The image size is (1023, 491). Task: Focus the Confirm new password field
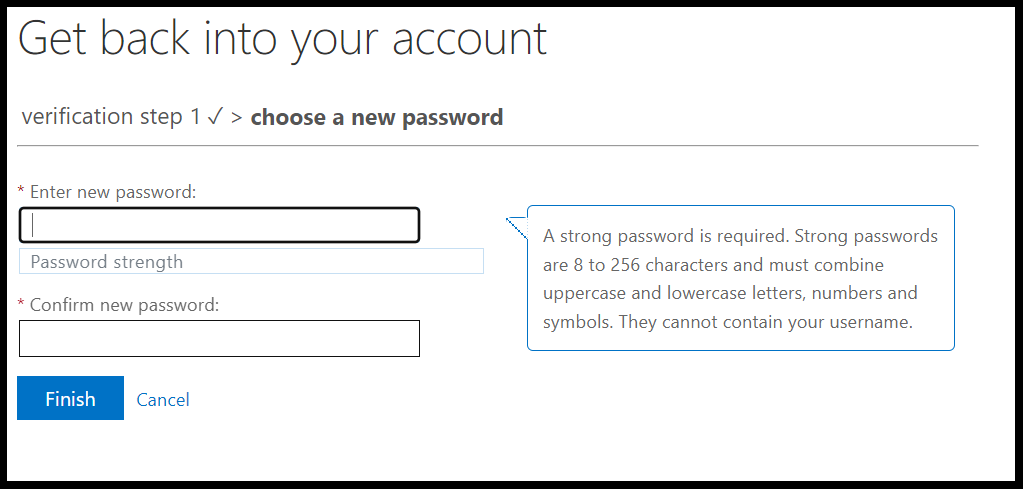click(219, 339)
